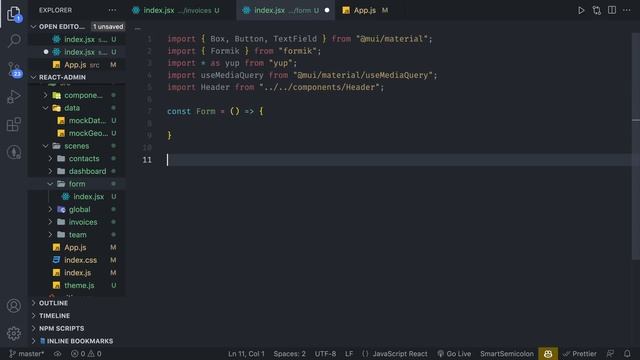Viewport: 640px width, 360px height.
Task: Open the theme.js file
Action: pyautogui.click(x=77, y=285)
